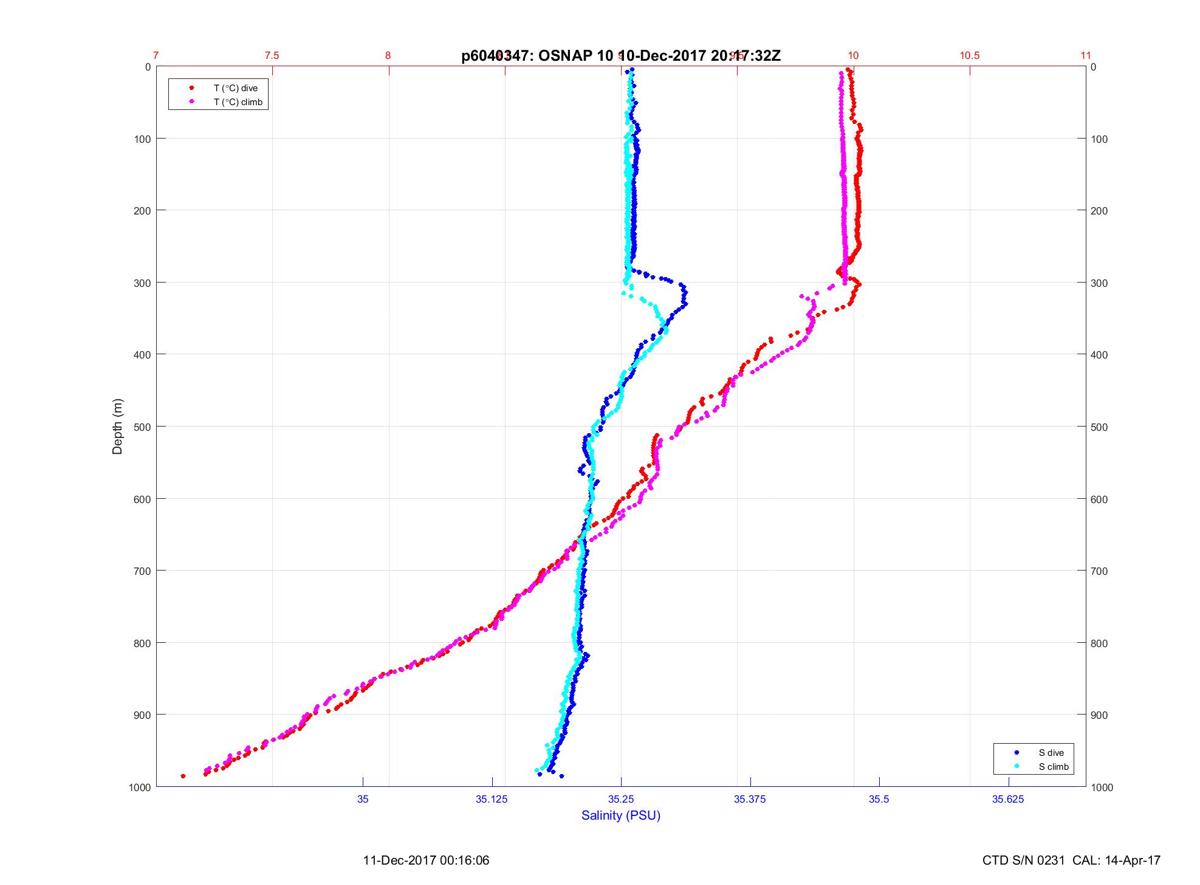Click salinity tick label 35.5
The image size is (1200, 885).
(x=879, y=799)
